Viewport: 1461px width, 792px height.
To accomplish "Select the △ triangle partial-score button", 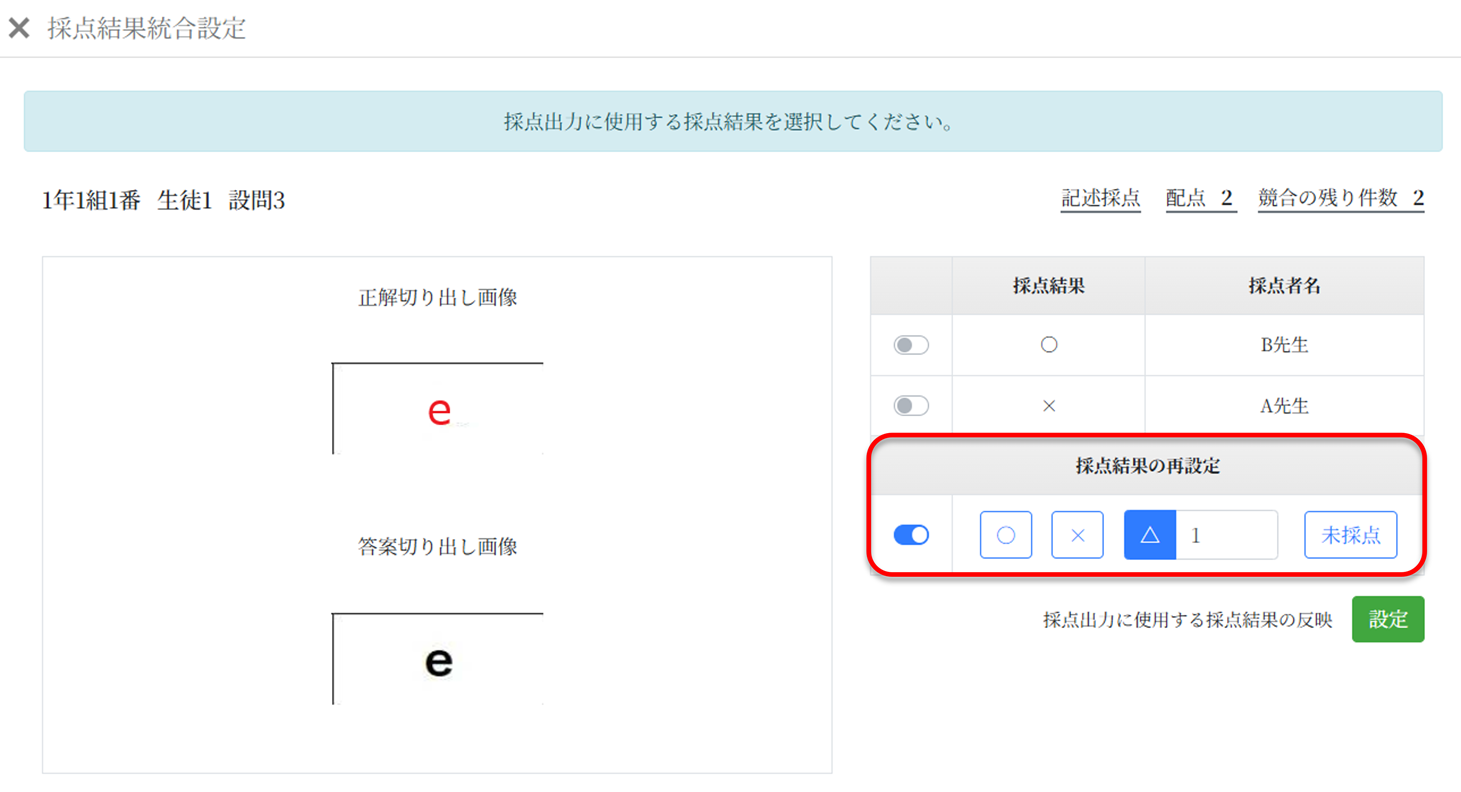I will [x=1150, y=535].
